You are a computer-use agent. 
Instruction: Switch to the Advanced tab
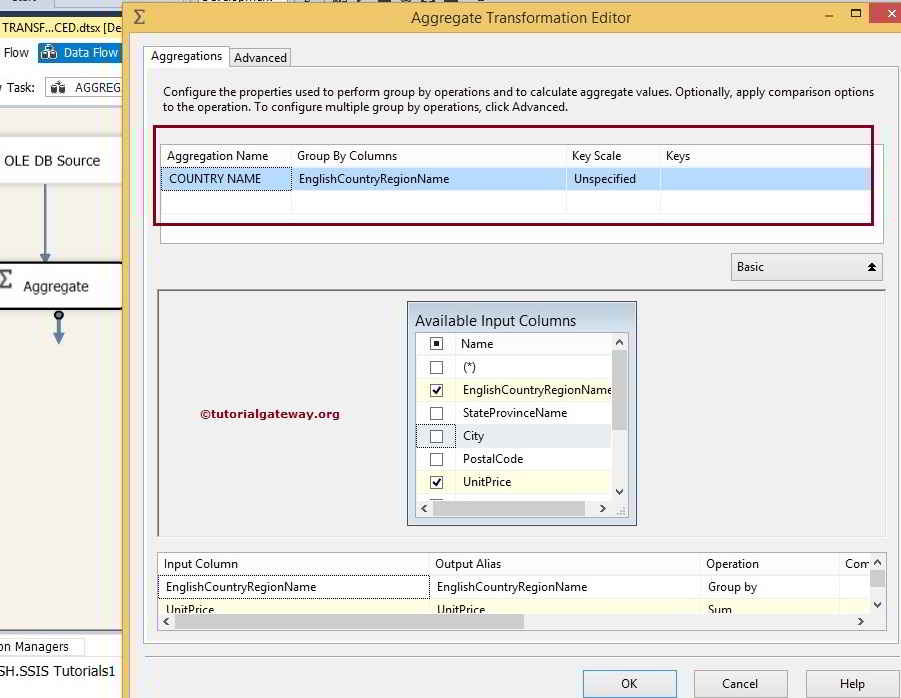[x=260, y=57]
